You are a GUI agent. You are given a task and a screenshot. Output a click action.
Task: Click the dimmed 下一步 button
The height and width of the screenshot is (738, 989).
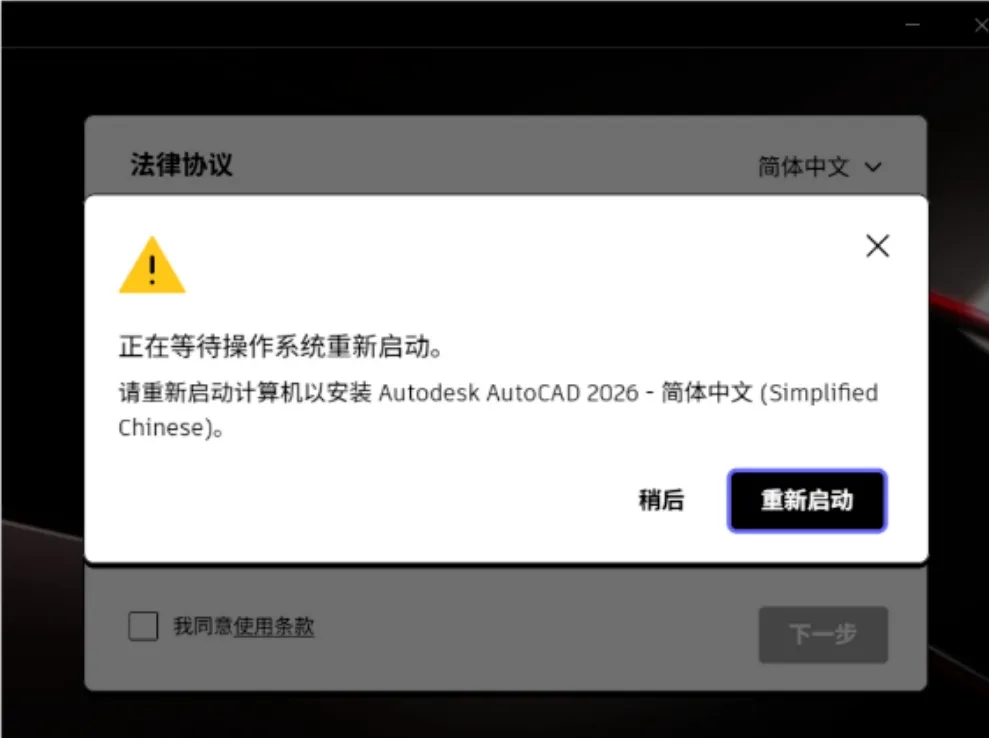tap(823, 635)
